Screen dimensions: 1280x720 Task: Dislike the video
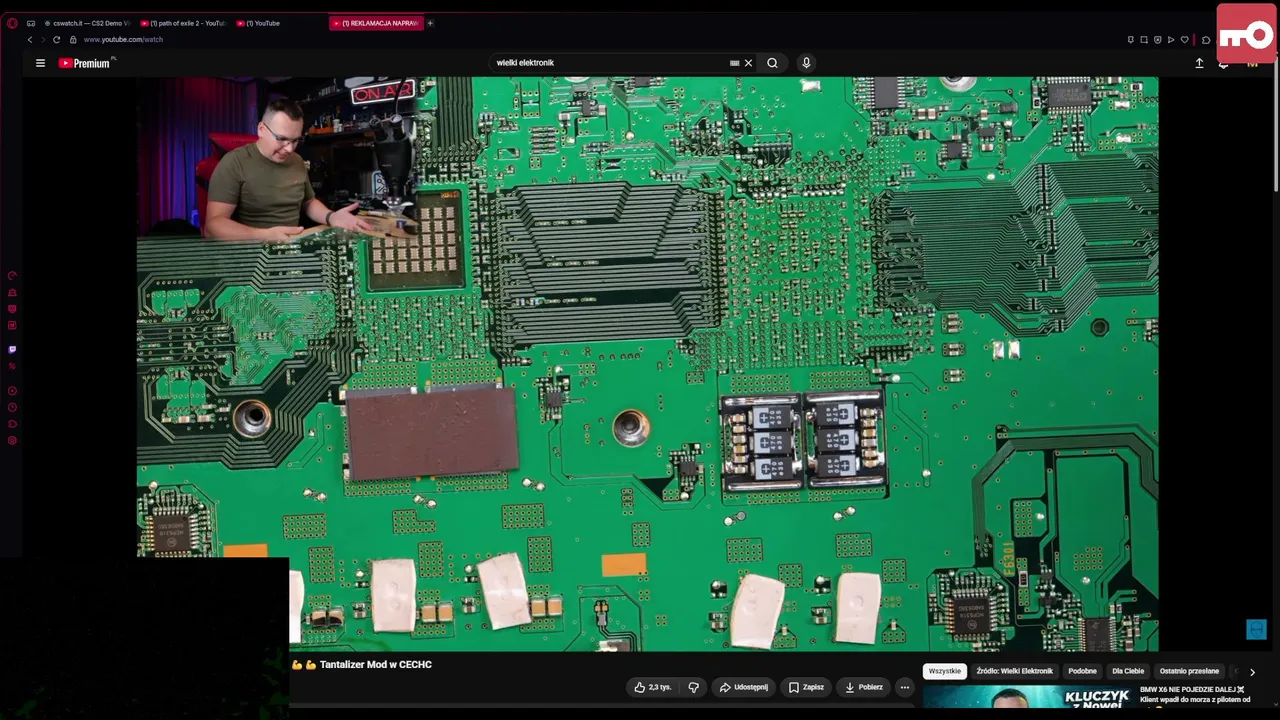pyautogui.click(x=693, y=687)
